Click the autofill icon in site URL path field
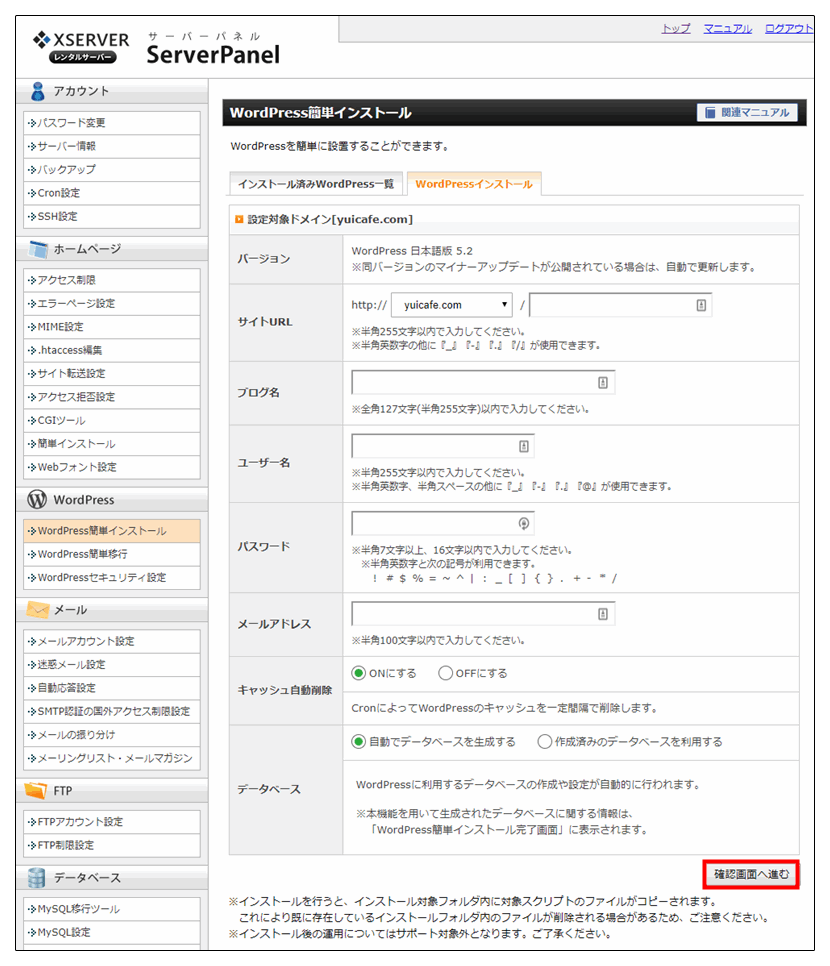The height and width of the screenshot is (966, 830). click(701, 305)
